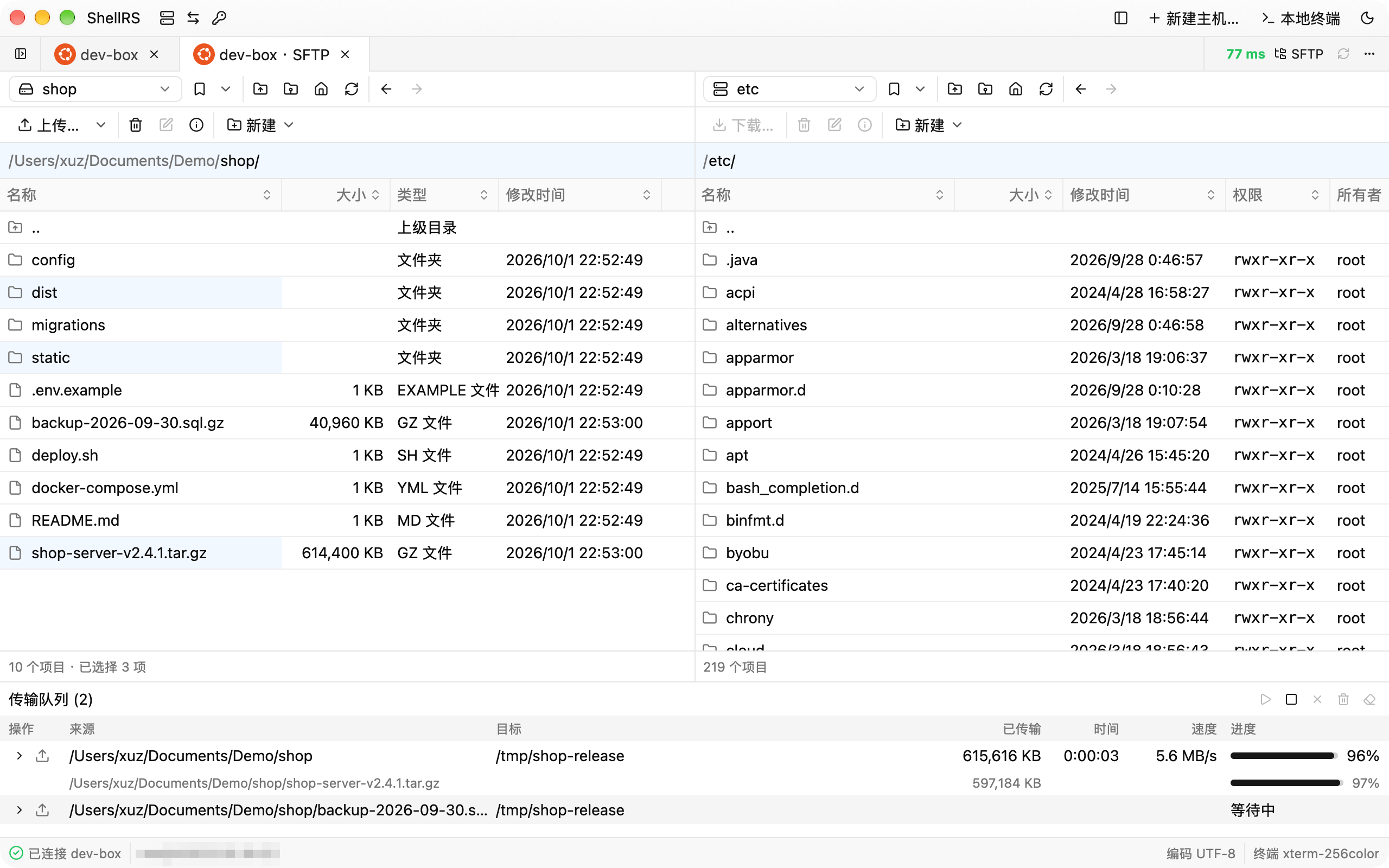Go to local home directory icon

coord(321,89)
